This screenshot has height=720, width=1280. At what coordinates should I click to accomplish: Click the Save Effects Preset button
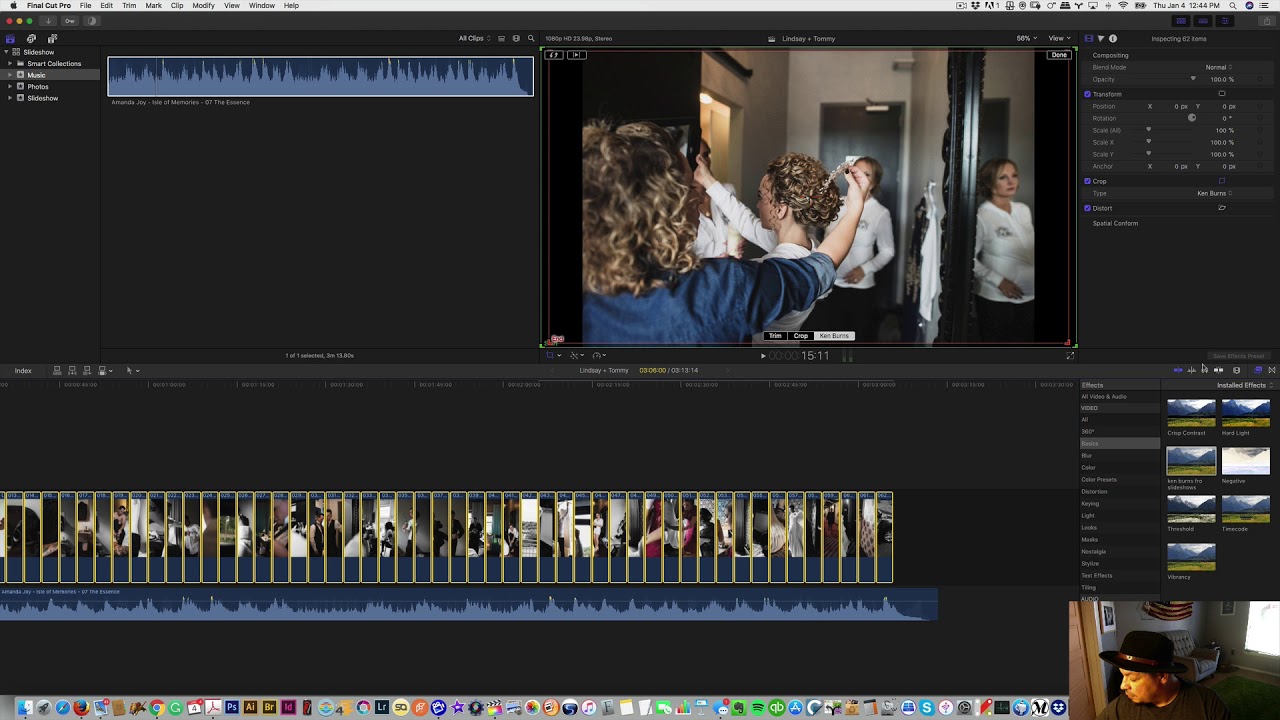point(1239,356)
